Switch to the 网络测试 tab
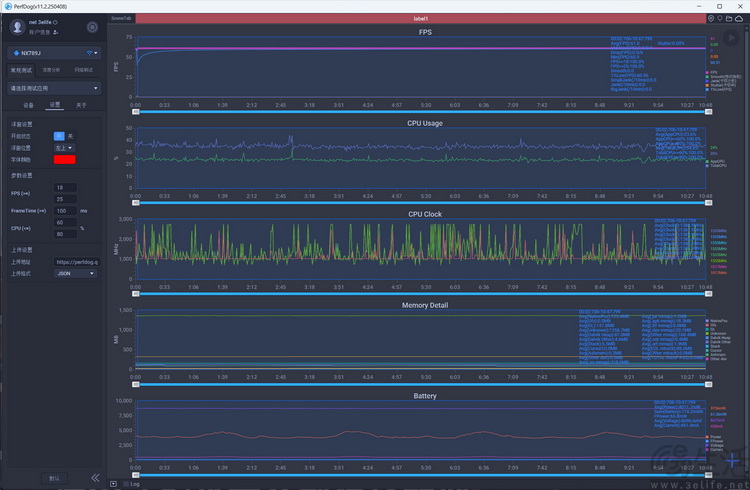 [x=83, y=70]
